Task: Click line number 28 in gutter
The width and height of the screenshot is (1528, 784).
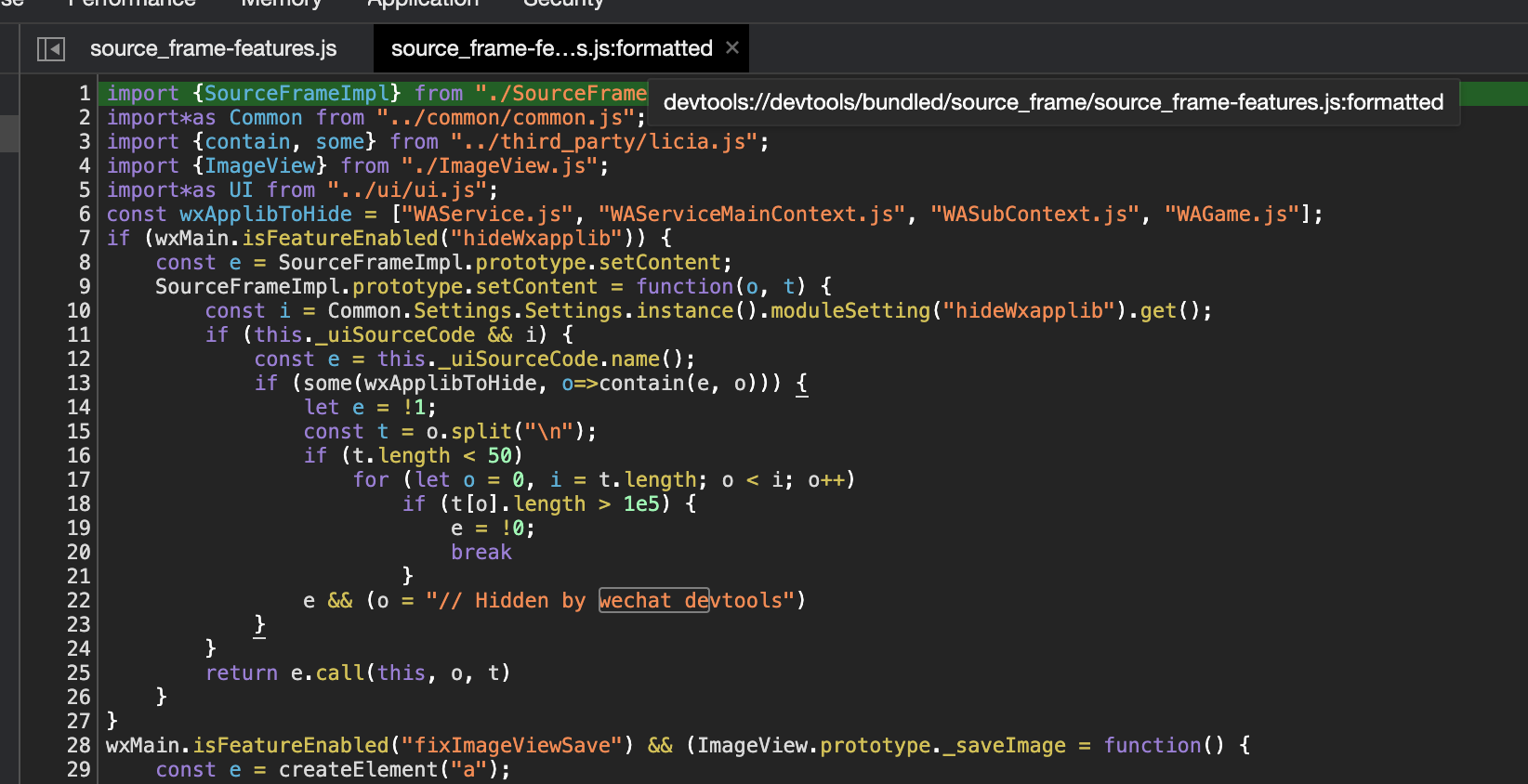Action: (79, 745)
